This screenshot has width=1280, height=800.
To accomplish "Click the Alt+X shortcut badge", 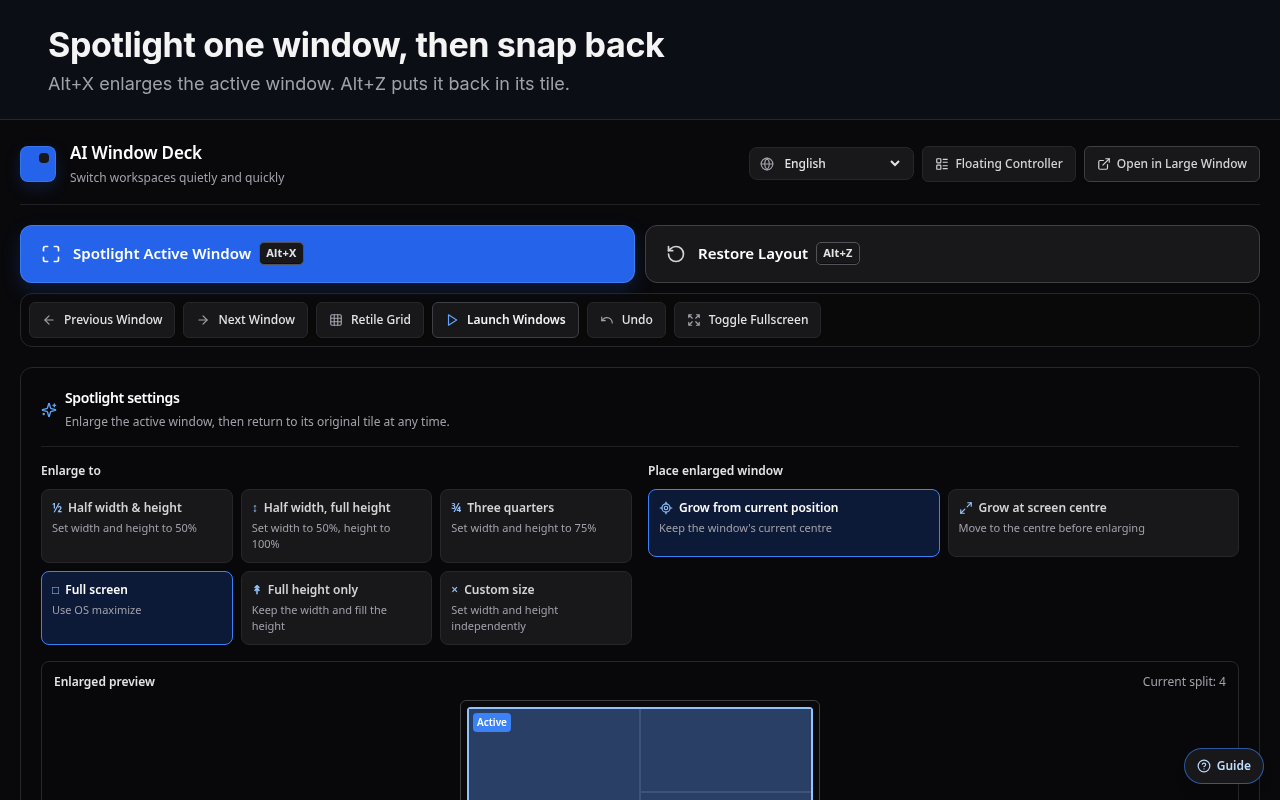I will 281,254.
